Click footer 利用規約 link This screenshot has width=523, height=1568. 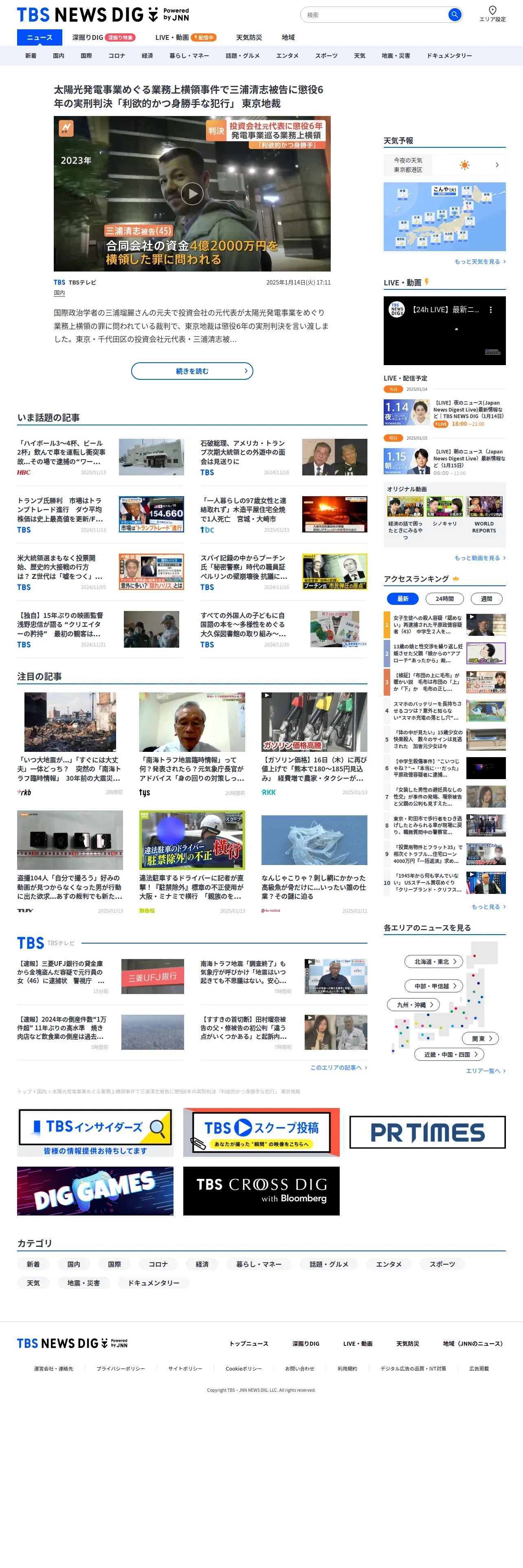[347, 1369]
